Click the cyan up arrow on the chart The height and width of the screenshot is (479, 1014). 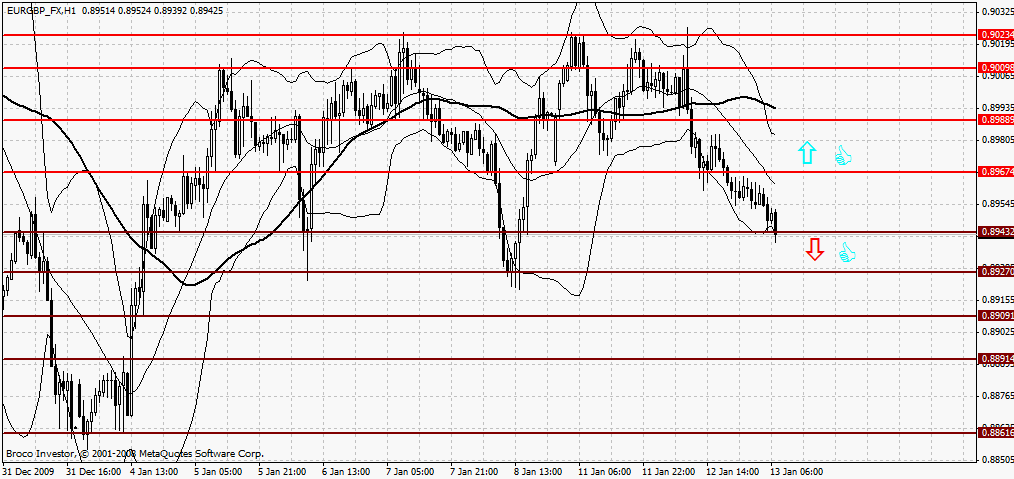[x=806, y=153]
